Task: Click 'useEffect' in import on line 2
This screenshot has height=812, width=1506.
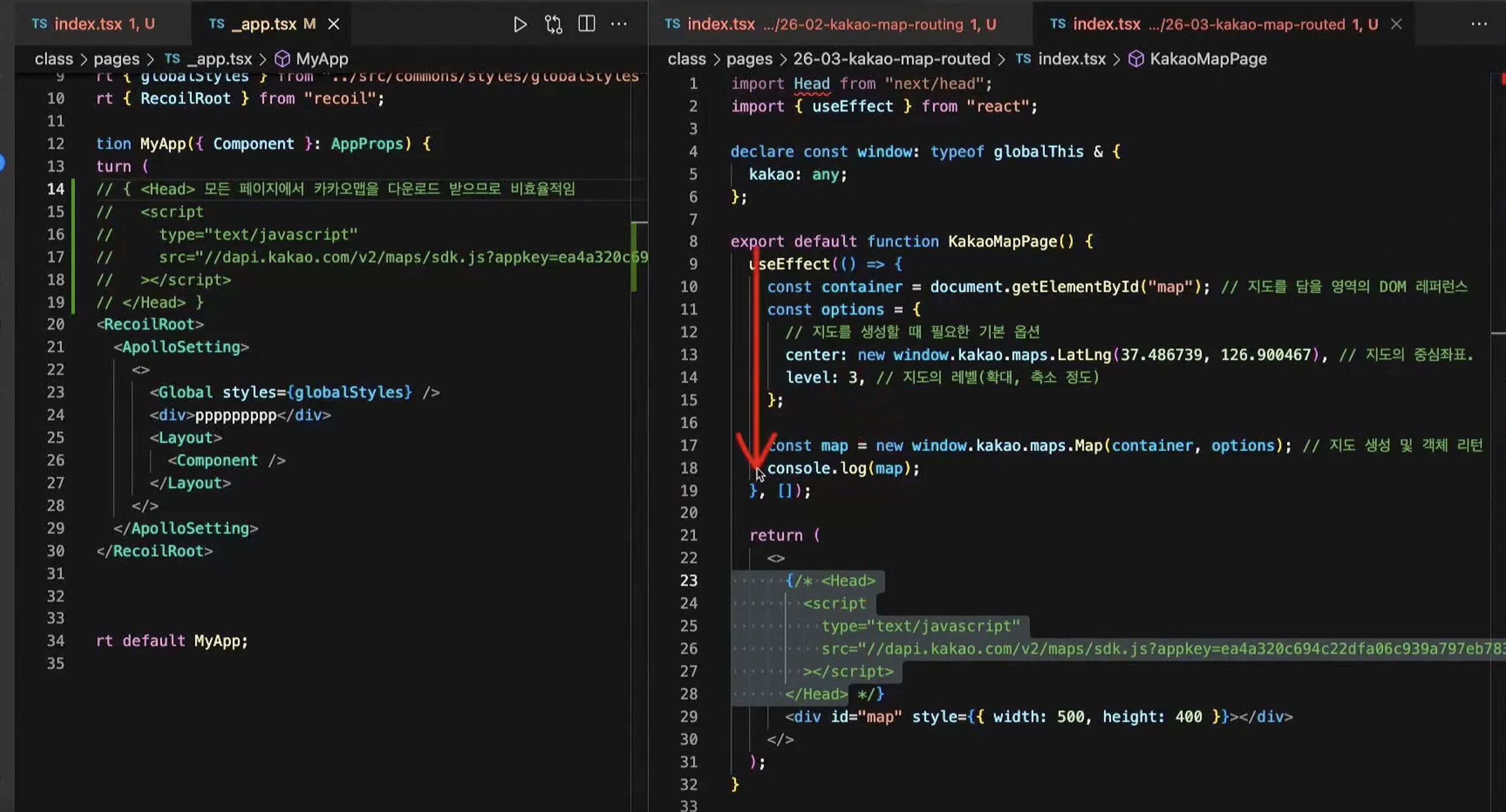Action: point(852,107)
